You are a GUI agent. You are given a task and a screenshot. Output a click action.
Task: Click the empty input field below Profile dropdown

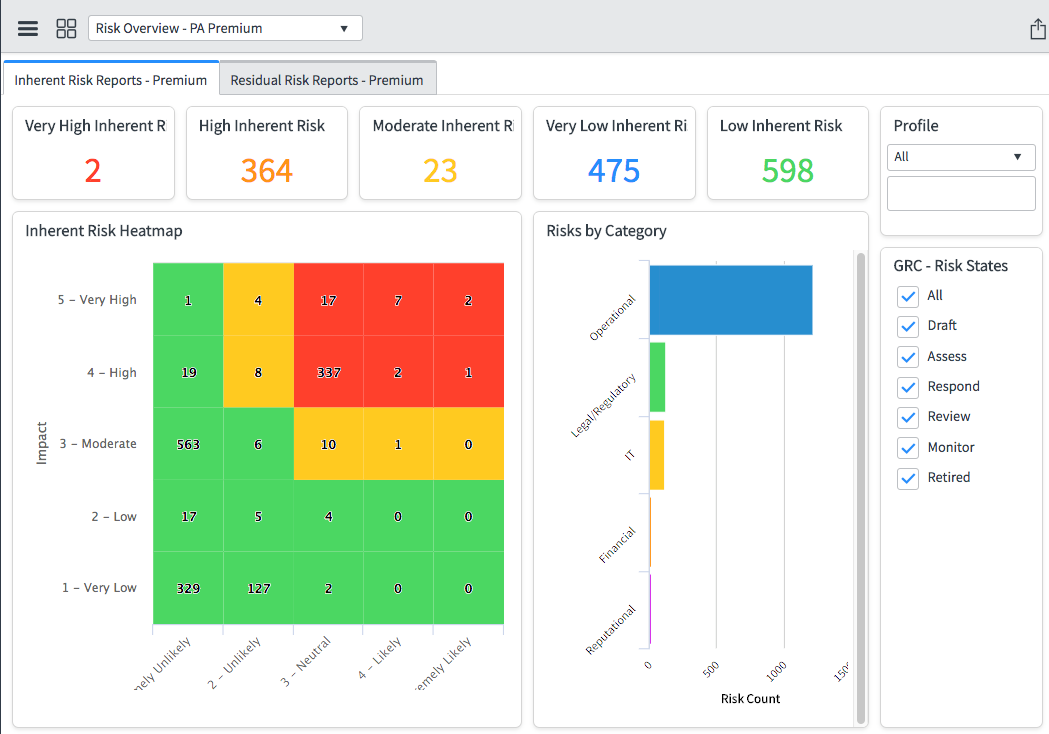[960, 192]
